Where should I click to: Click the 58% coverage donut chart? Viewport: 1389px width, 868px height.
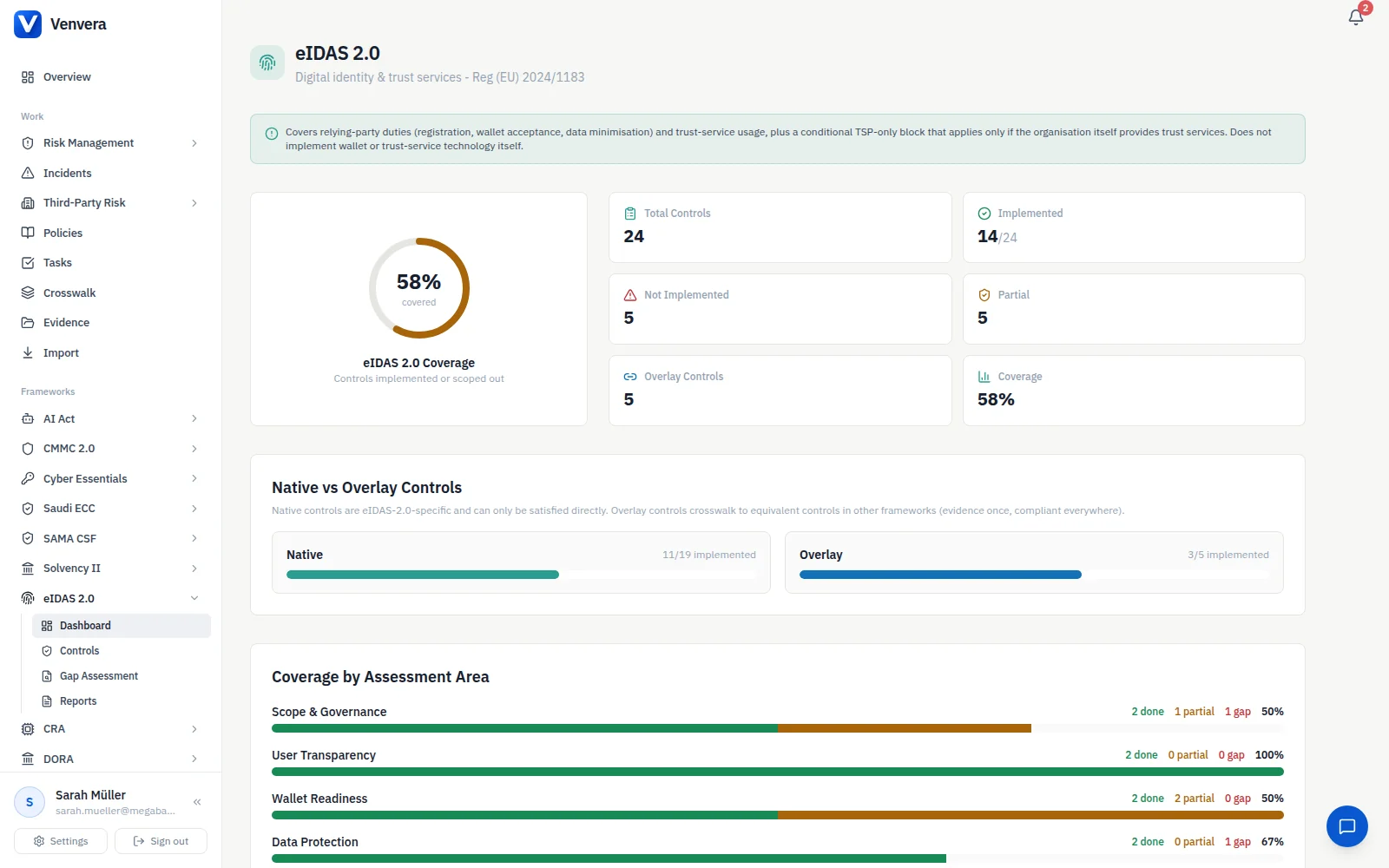[x=419, y=288]
